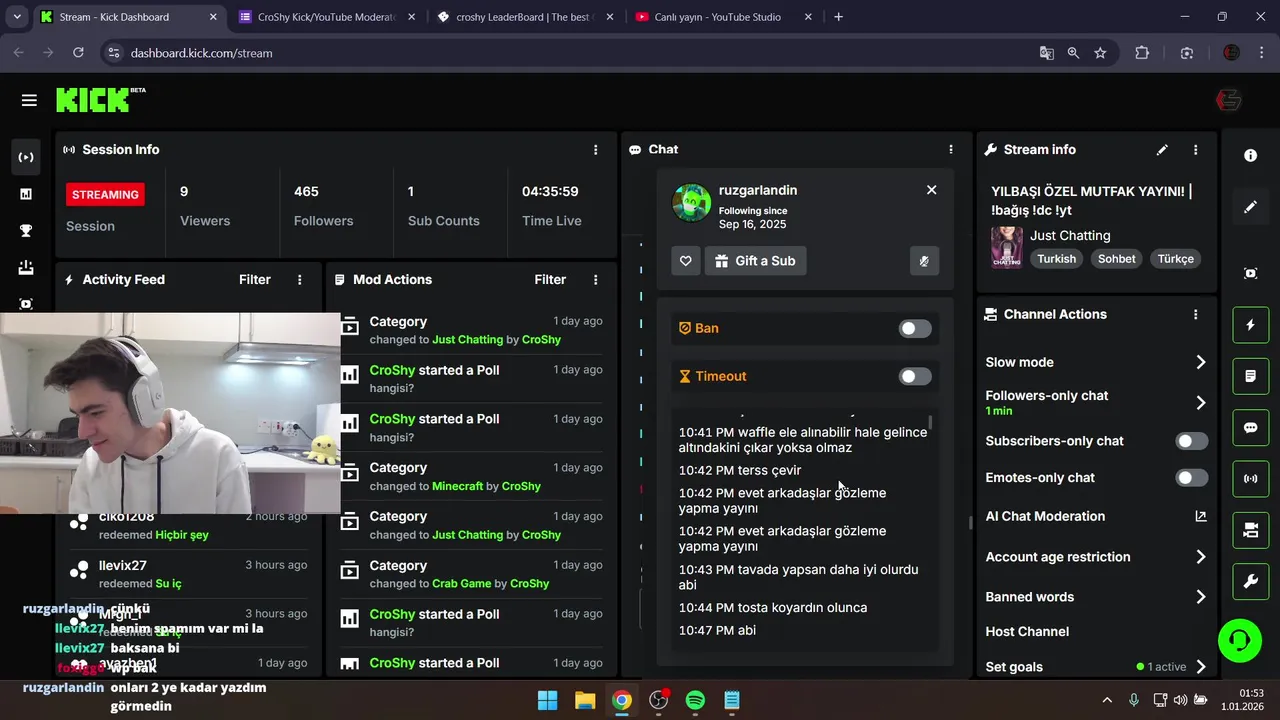Open Activity Feed three-dot menu
1280x720 pixels.
(x=299, y=280)
